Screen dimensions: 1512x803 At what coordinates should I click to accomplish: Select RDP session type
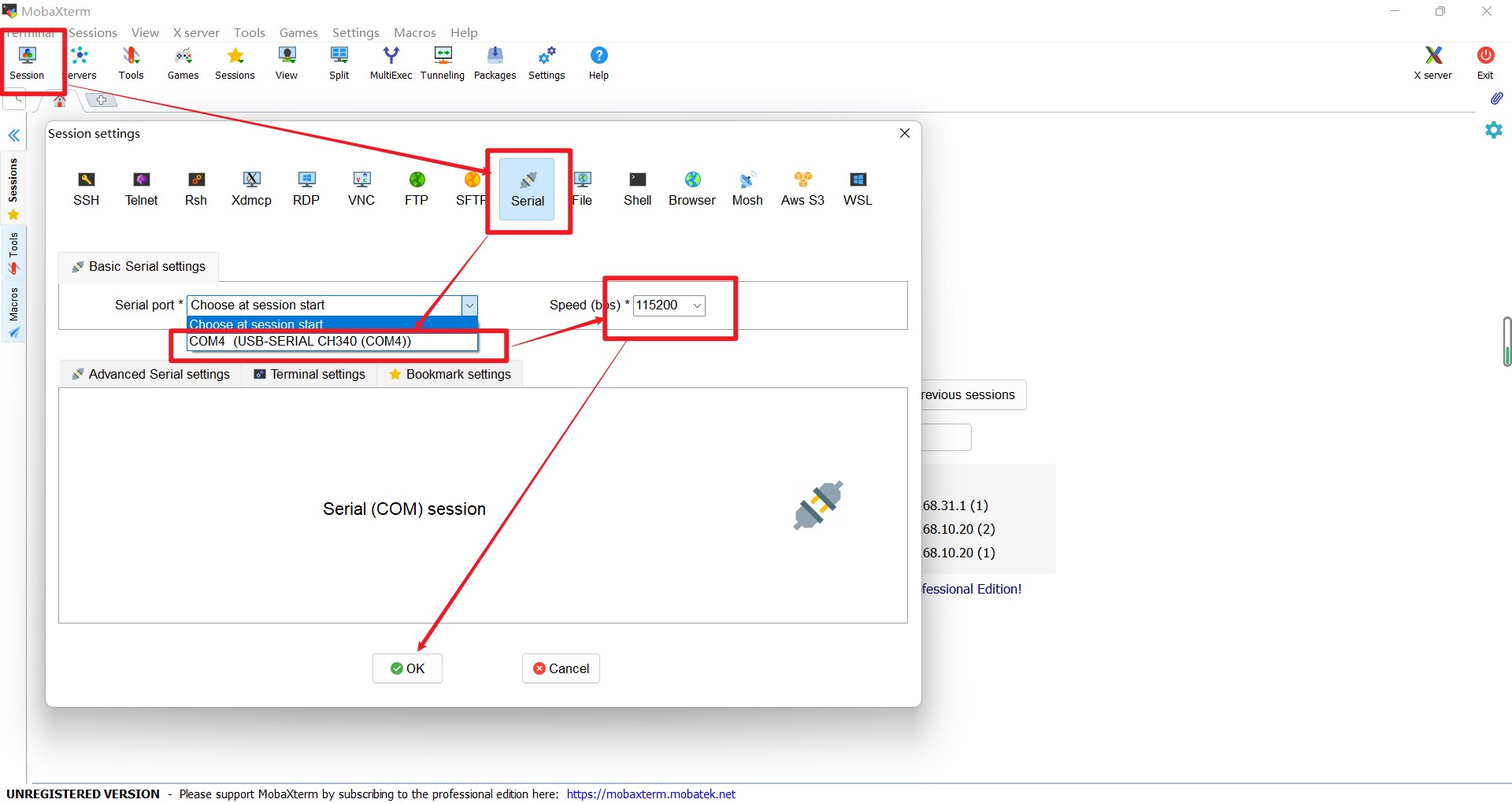coord(306,189)
